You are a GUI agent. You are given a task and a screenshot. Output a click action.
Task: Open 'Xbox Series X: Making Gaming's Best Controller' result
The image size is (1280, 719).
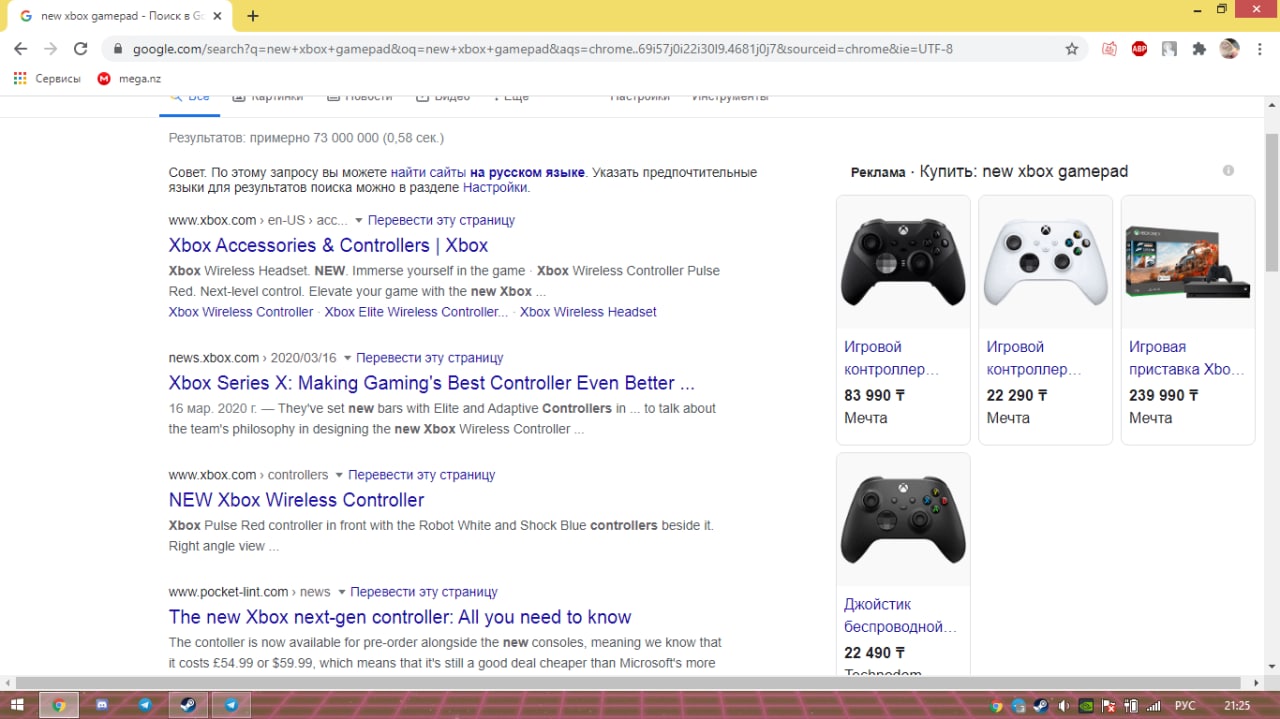pos(431,382)
